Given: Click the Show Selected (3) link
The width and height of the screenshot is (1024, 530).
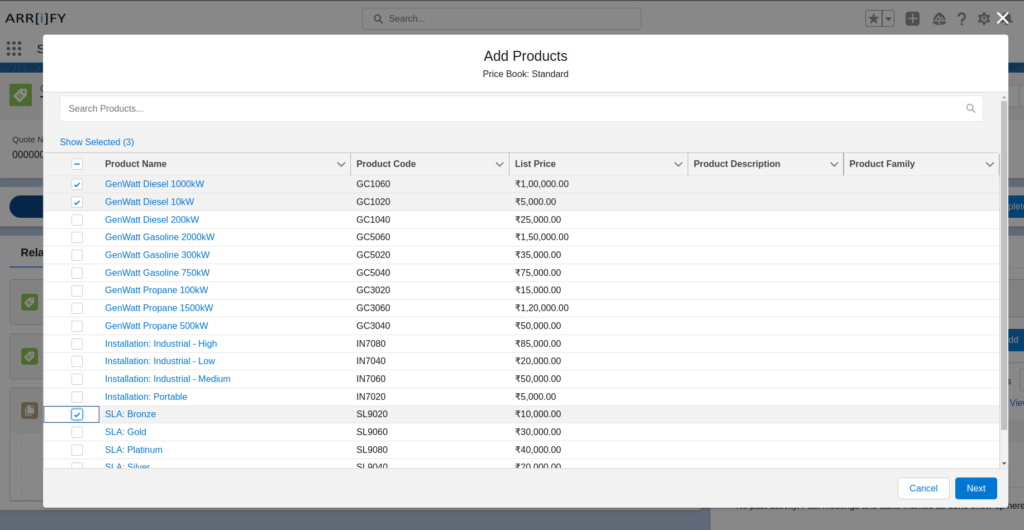Looking at the screenshot, I should [x=97, y=142].
